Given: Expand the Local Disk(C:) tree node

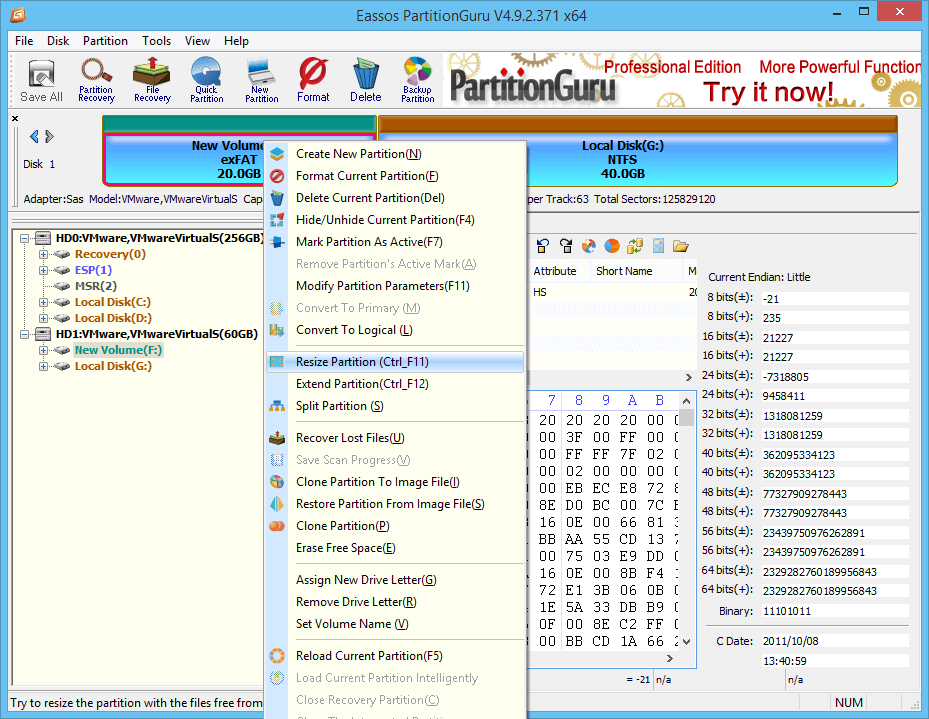Looking at the screenshot, I should tap(43, 302).
